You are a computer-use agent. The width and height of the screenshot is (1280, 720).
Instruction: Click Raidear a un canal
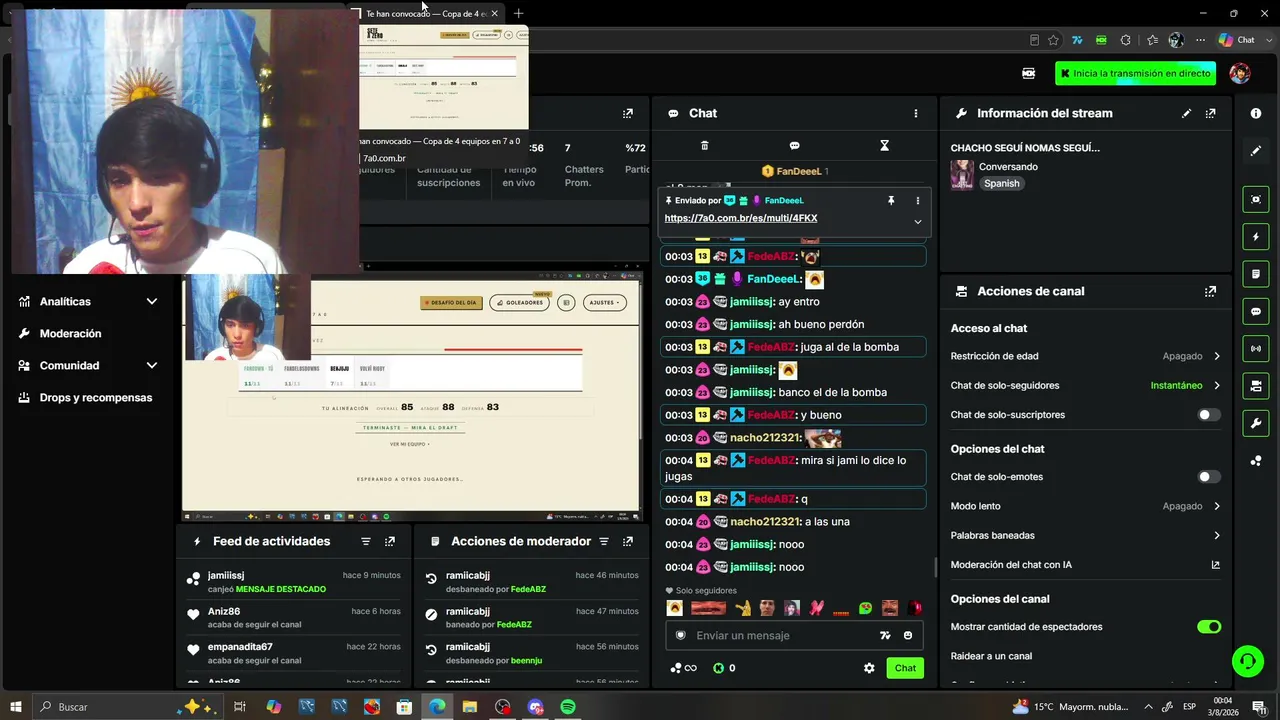point(991,656)
